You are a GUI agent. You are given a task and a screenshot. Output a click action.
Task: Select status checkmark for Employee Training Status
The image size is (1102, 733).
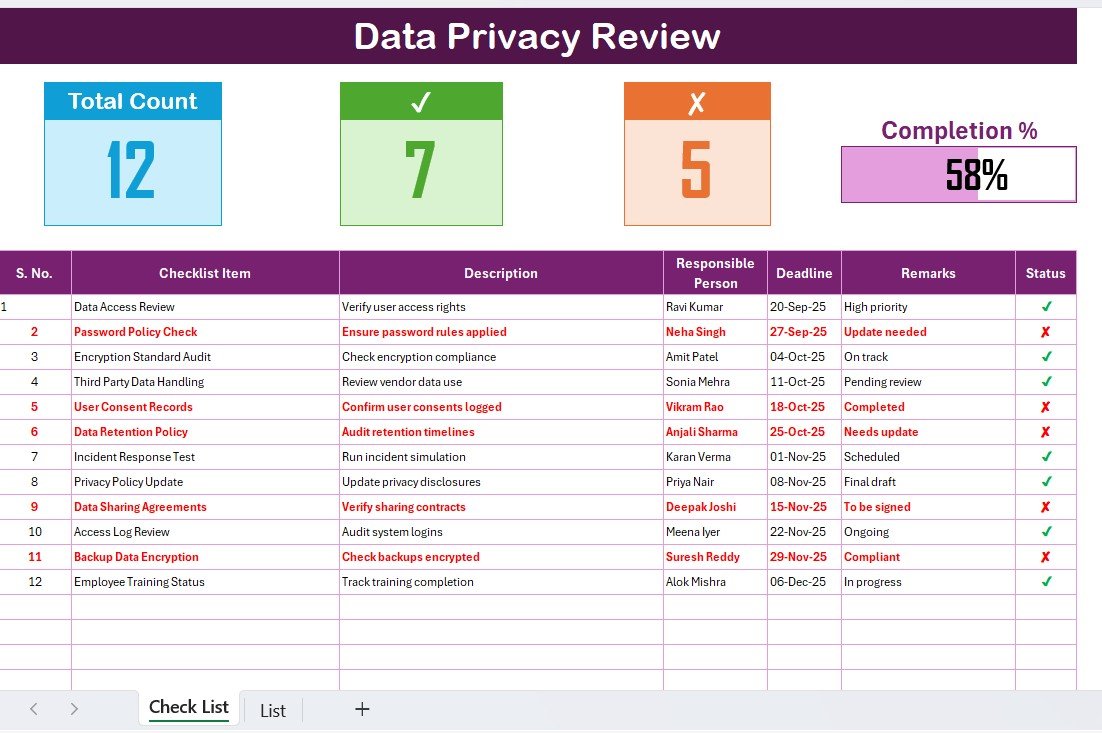click(x=1046, y=582)
